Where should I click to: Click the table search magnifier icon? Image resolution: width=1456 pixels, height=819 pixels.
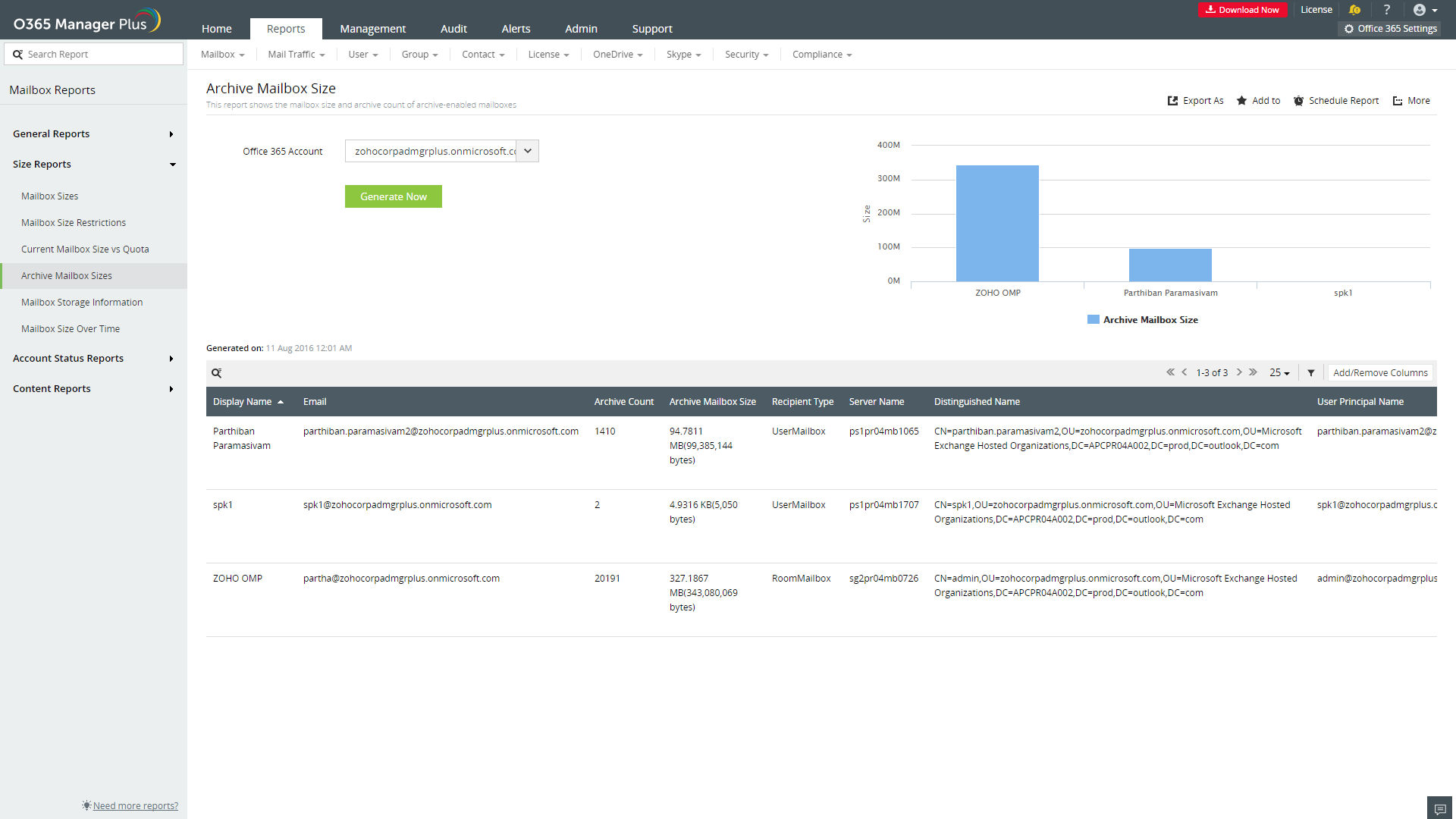[x=216, y=373]
